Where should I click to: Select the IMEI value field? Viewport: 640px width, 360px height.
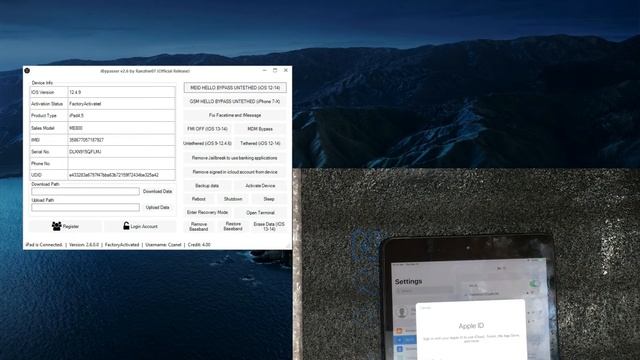click(121, 140)
